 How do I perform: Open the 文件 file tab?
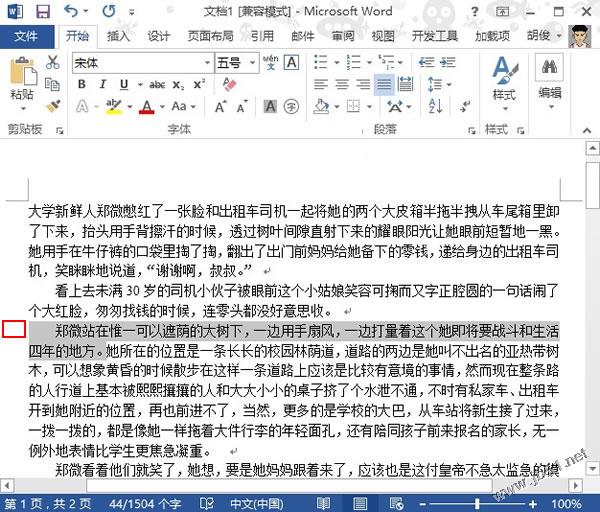(26, 37)
